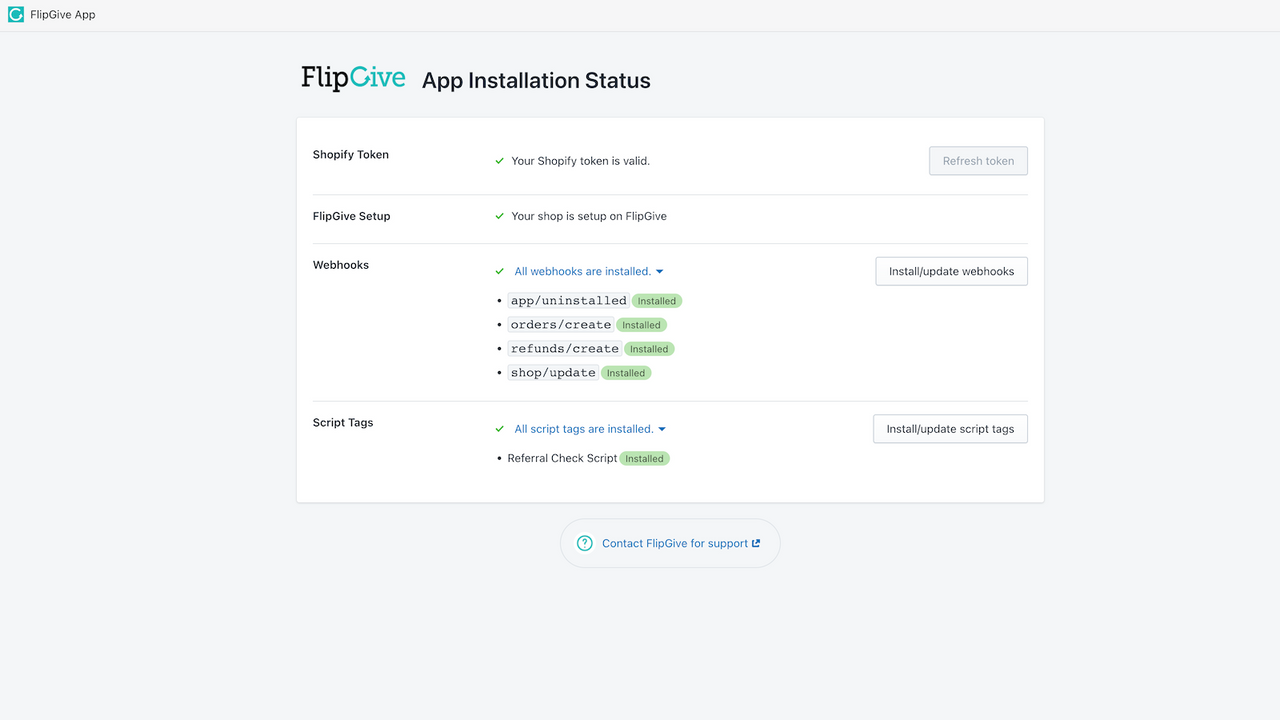Click Installed badge next to shop/update
Image resolution: width=1280 pixels, height=720 pixels.
click(626, 373)
